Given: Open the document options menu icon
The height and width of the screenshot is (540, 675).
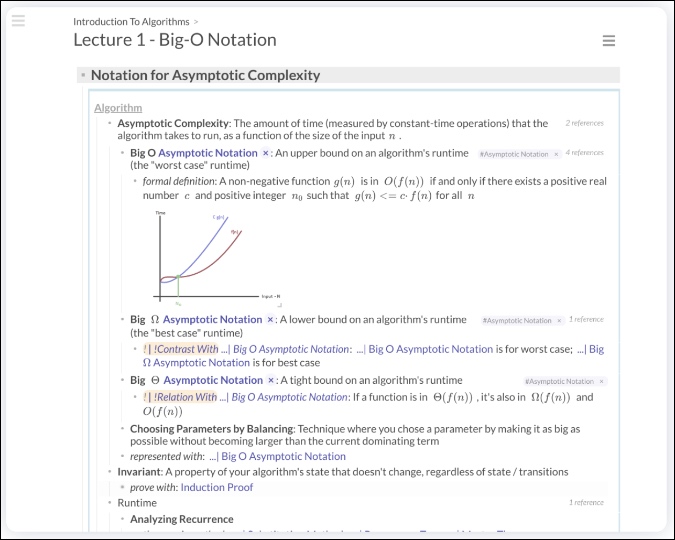Looking at the screenshot, I should pyautogui.click(x=609, y=41).
